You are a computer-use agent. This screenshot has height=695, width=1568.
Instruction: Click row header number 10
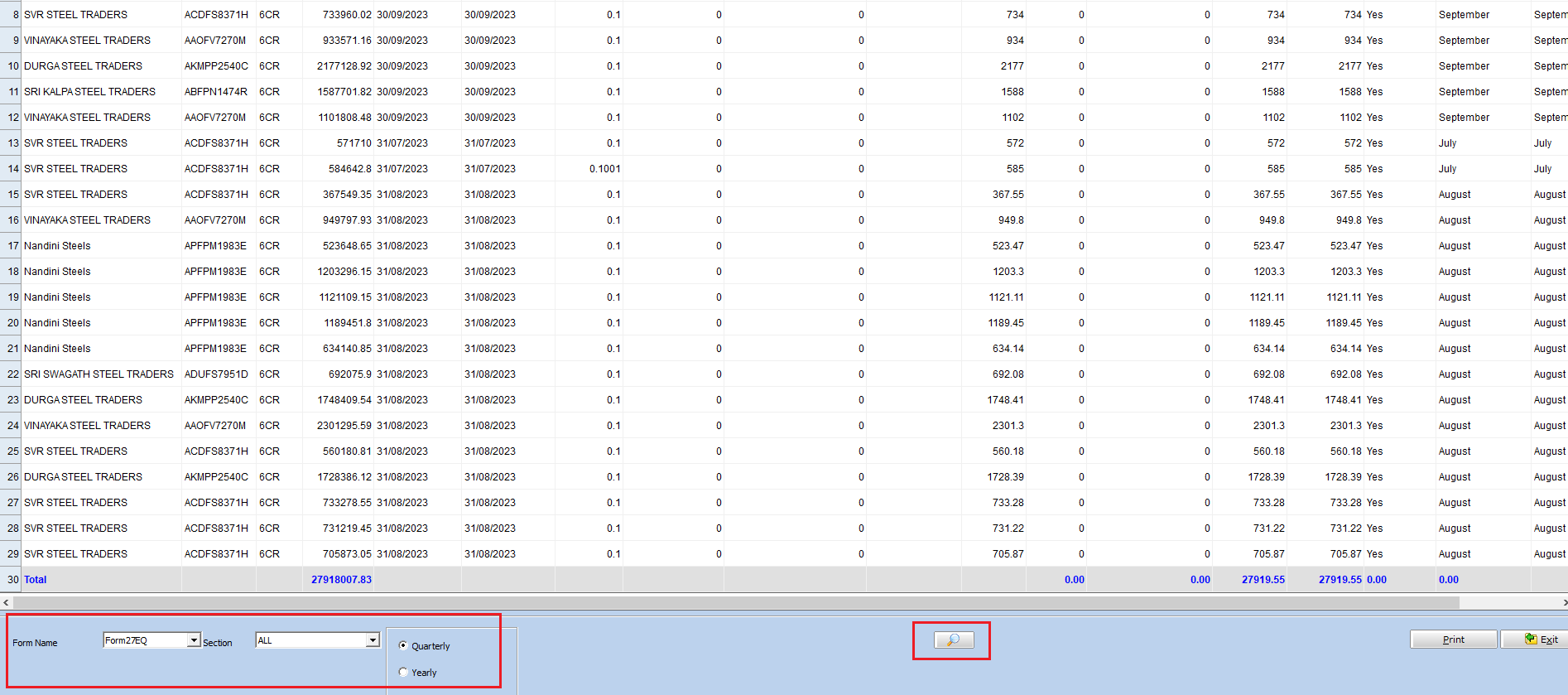pos(11,65)
